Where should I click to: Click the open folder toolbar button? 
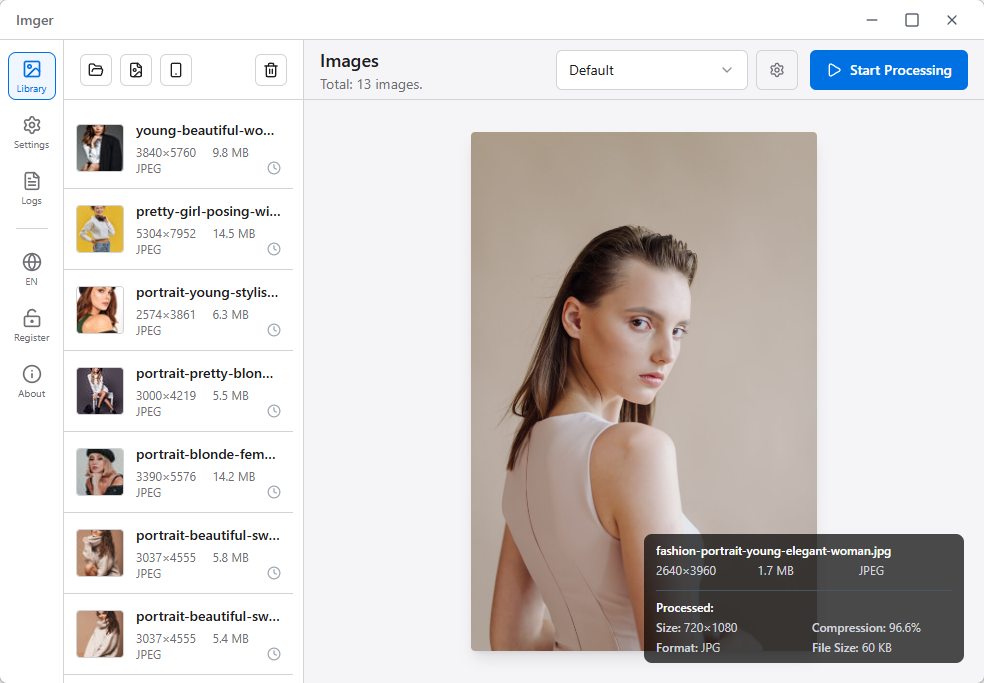tap(96, 70)
